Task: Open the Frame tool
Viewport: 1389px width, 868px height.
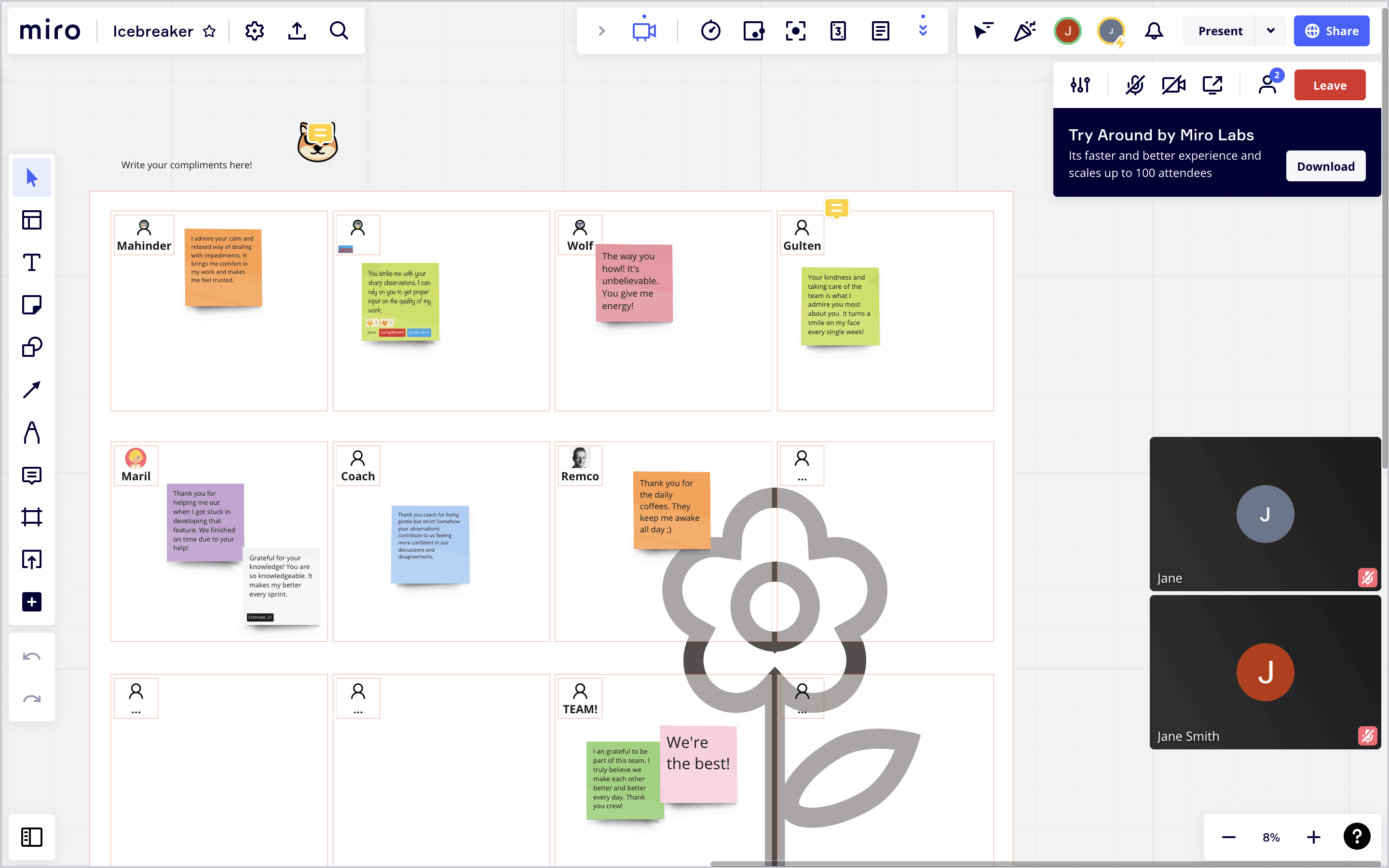Action: coord(31,517)
